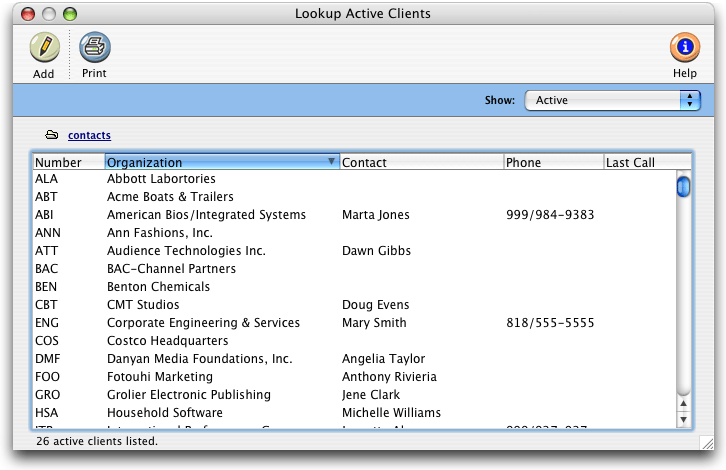Click contact Marta Jones
This screenshot has height=470, width=726.
click(x=376, y=215)
